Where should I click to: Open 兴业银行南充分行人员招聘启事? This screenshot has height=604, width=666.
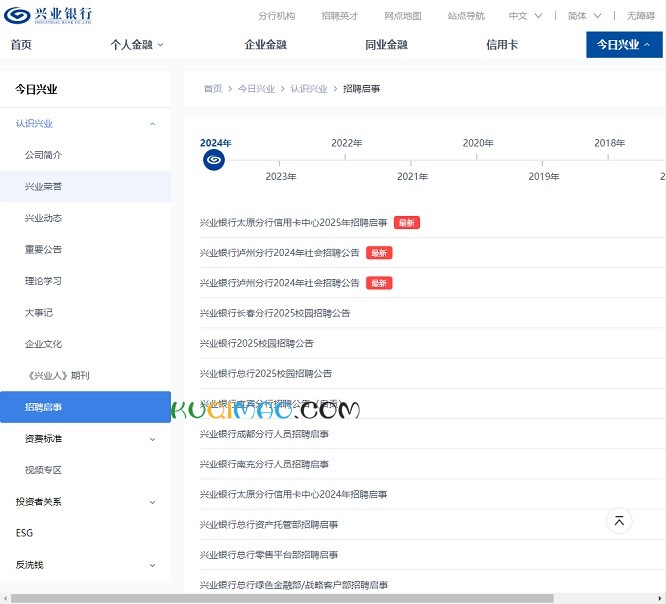coord(264,464)
